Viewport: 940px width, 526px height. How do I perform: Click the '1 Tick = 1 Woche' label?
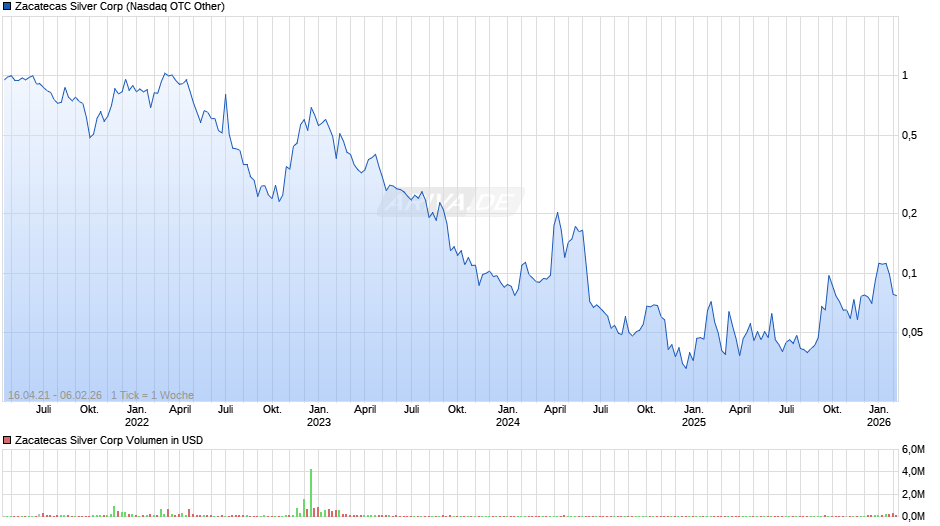pyautogui.click(x=152, y=395)
